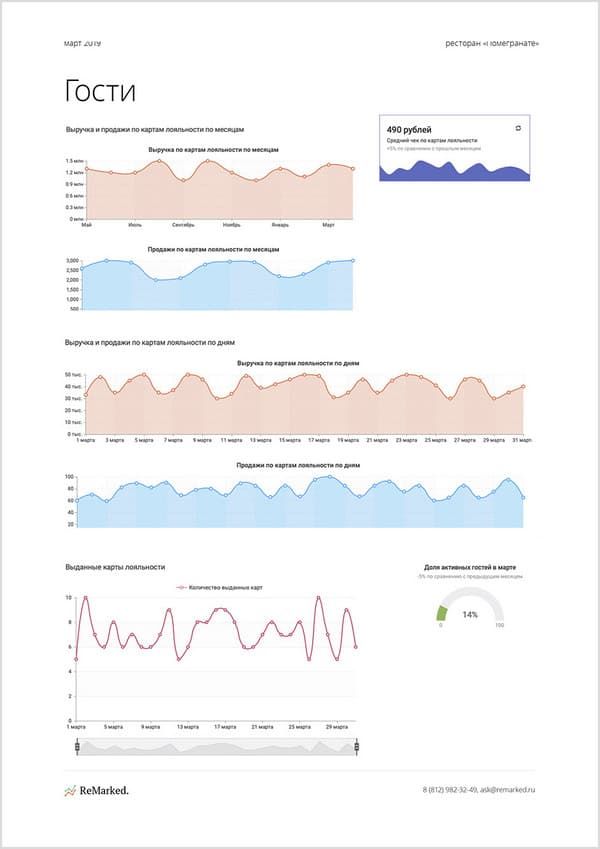Grab right handle of the date range slider
This screenshot has width=600, height=849.
pyautogui.click(x=356, y=747)
